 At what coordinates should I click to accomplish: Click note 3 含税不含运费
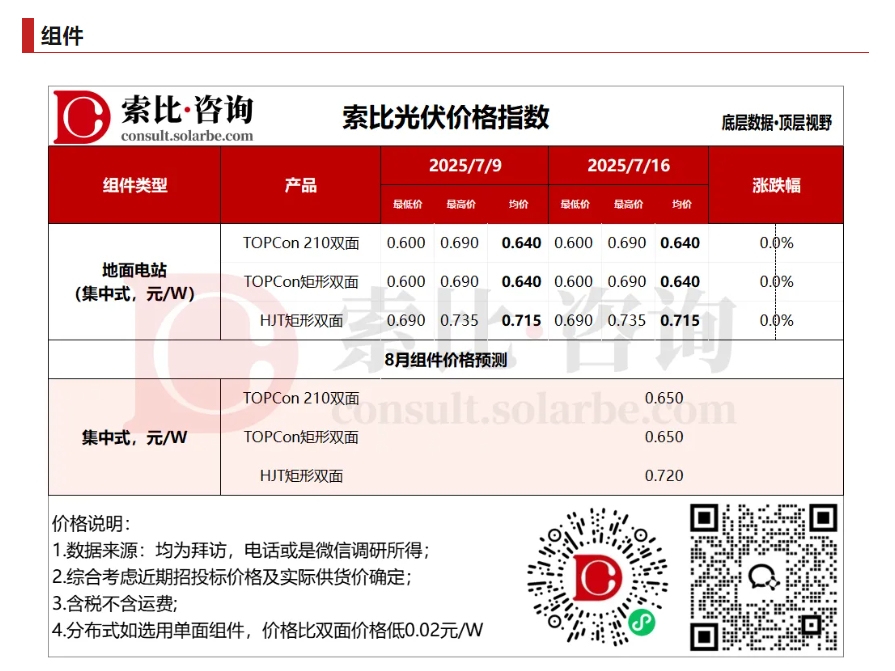tap(115, 604)
